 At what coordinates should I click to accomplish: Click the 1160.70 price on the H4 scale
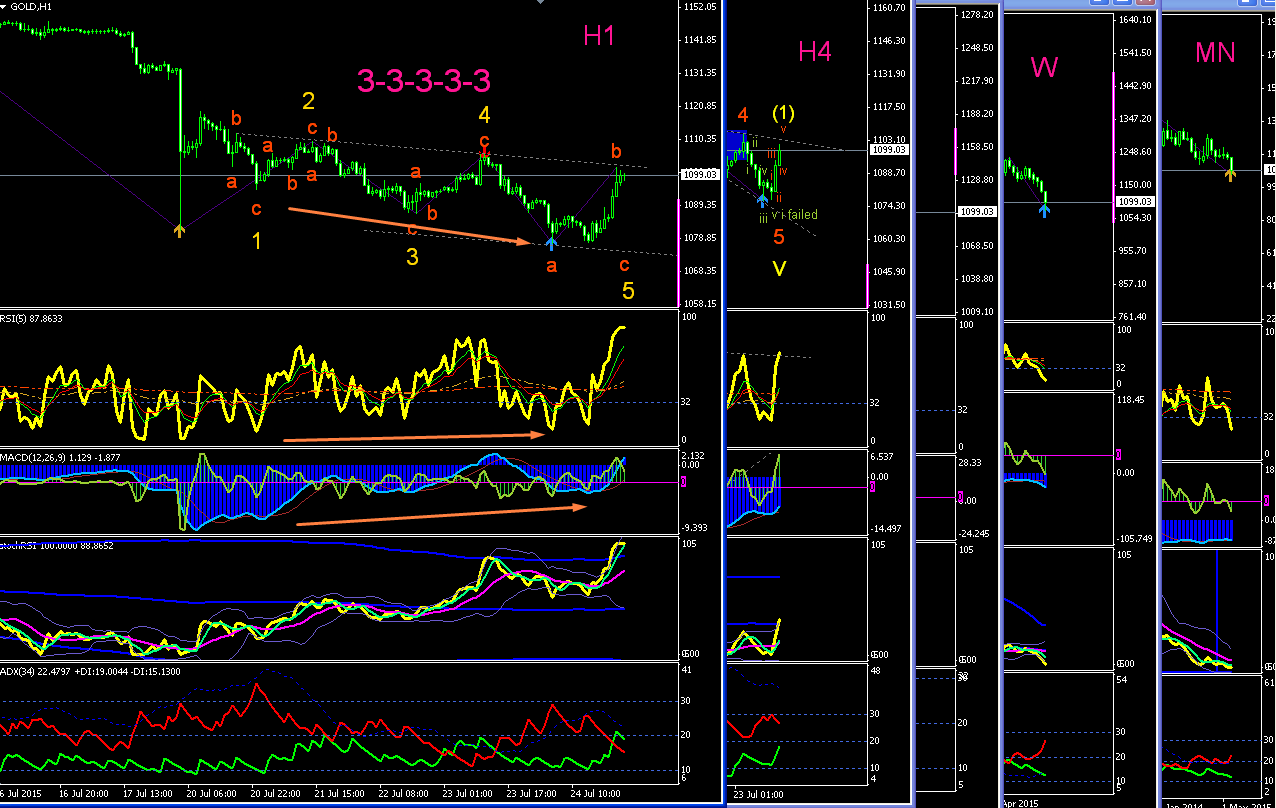point(889,8)
